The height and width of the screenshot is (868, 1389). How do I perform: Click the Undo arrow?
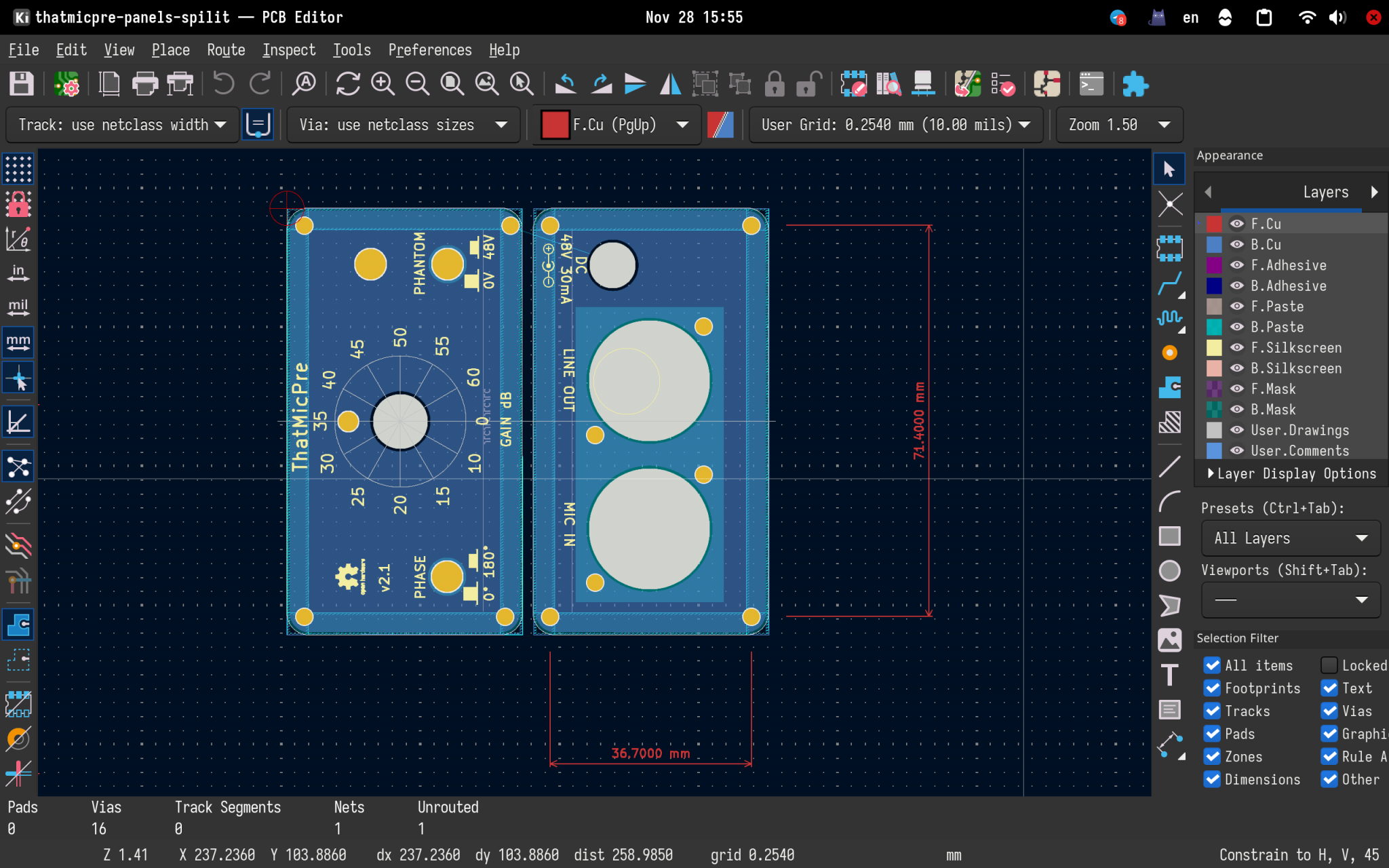(223, 84)
